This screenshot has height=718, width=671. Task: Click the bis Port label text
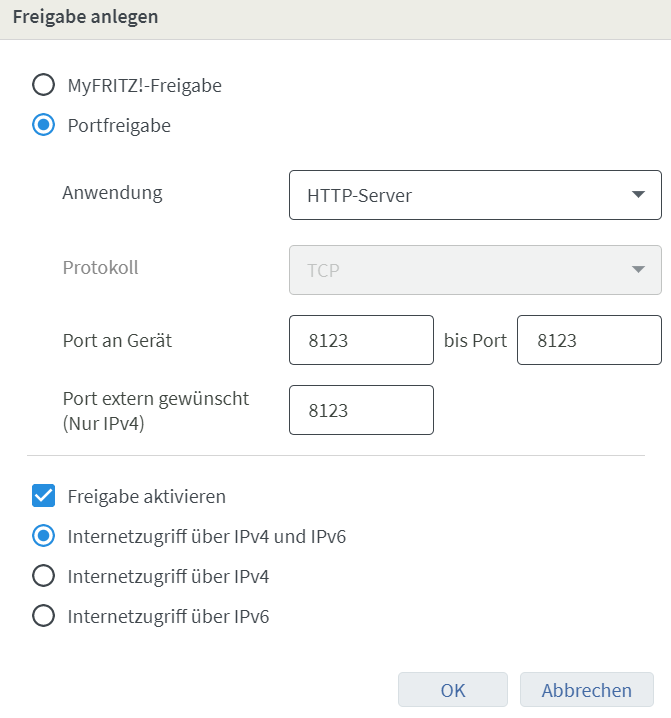coord(475,340)
